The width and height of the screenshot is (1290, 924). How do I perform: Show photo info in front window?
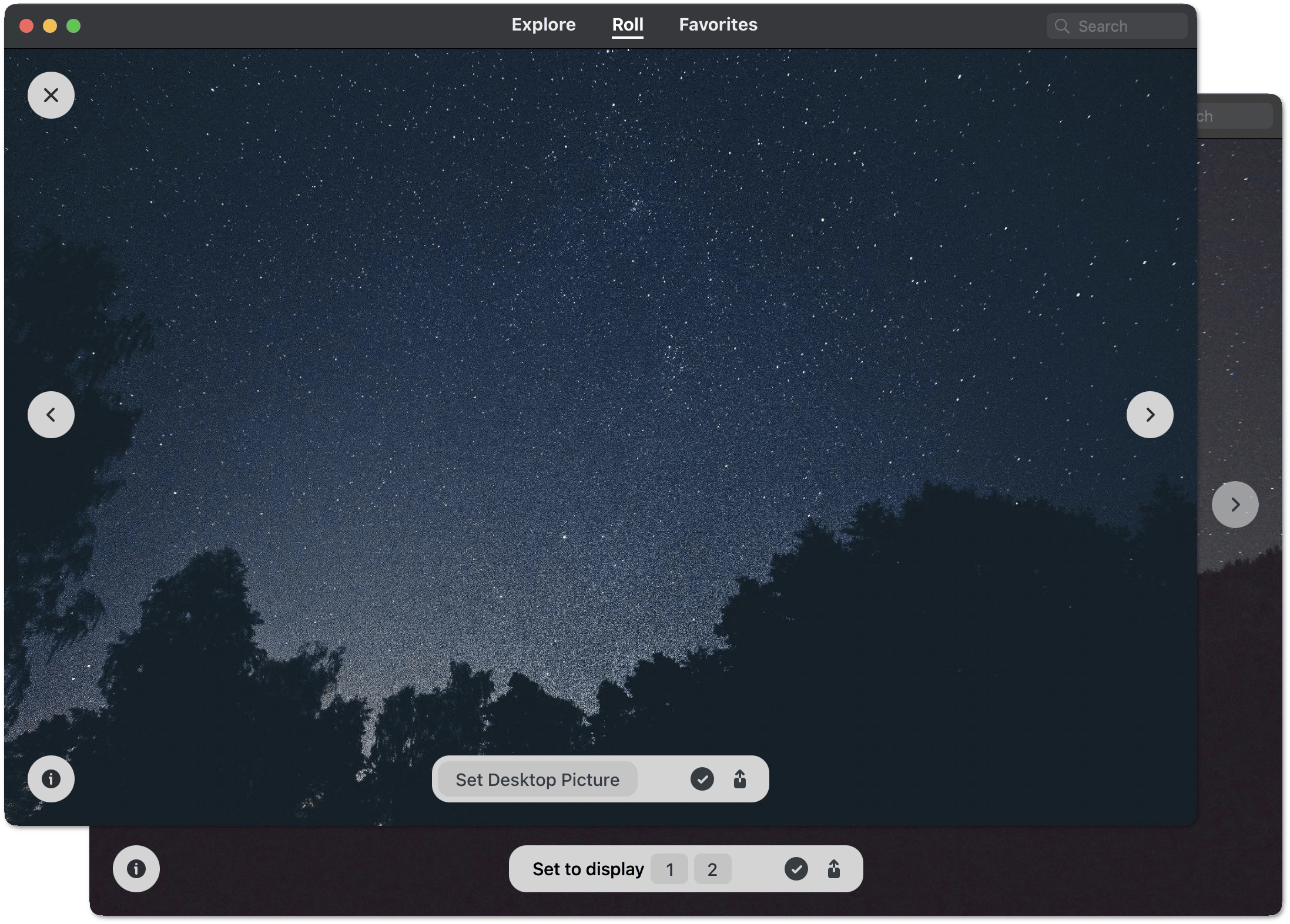pos(51,779)
